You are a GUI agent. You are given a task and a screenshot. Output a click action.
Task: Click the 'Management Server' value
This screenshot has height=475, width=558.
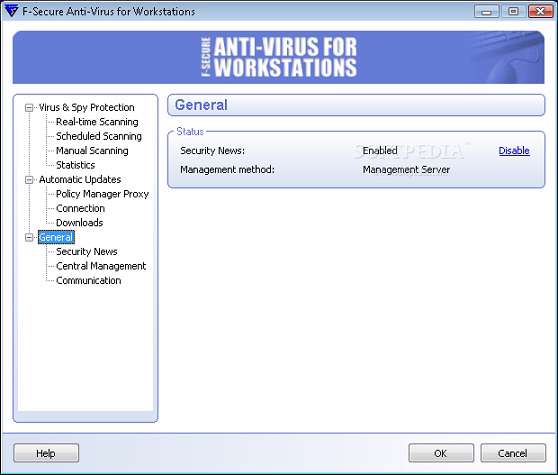pyautogui.click(x=406, y=170)
